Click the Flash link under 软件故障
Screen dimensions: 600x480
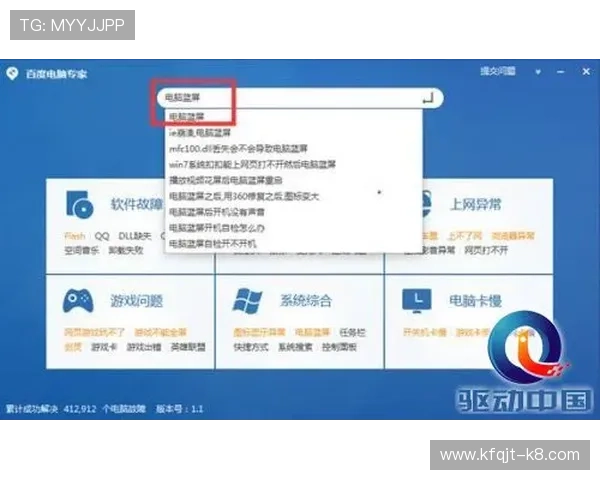(75, 236)
